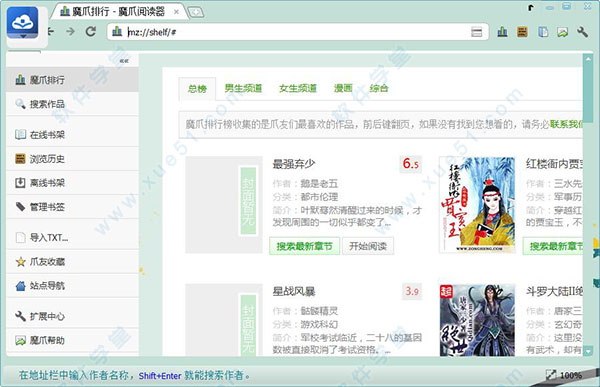Switch to the 综合 tab

pos(379,88)
